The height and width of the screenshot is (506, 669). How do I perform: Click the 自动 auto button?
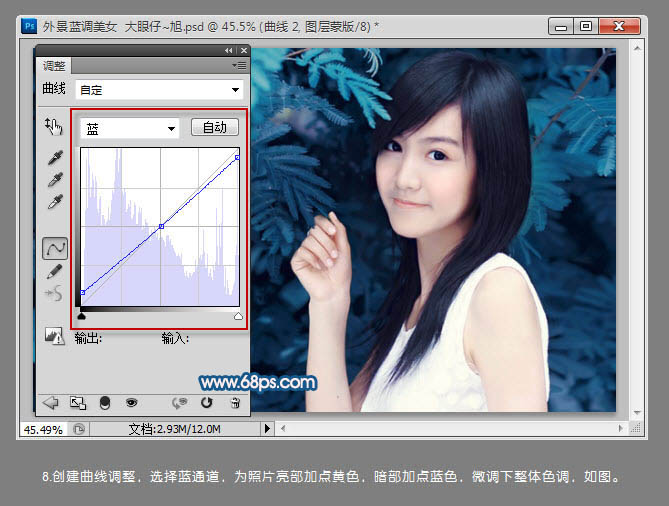click(x=214, y=127)
